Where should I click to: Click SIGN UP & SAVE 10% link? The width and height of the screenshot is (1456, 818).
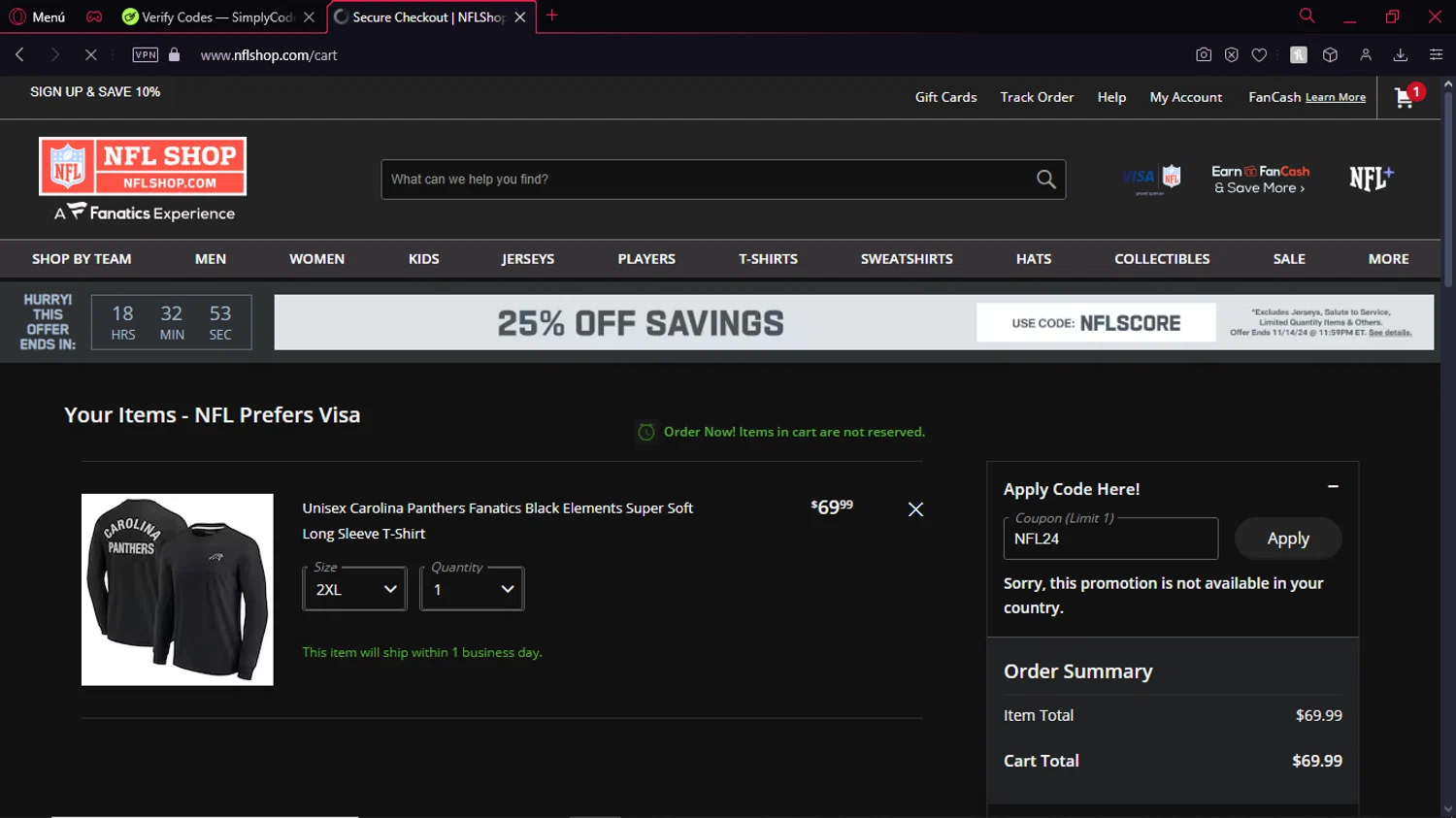click(95, 92)
